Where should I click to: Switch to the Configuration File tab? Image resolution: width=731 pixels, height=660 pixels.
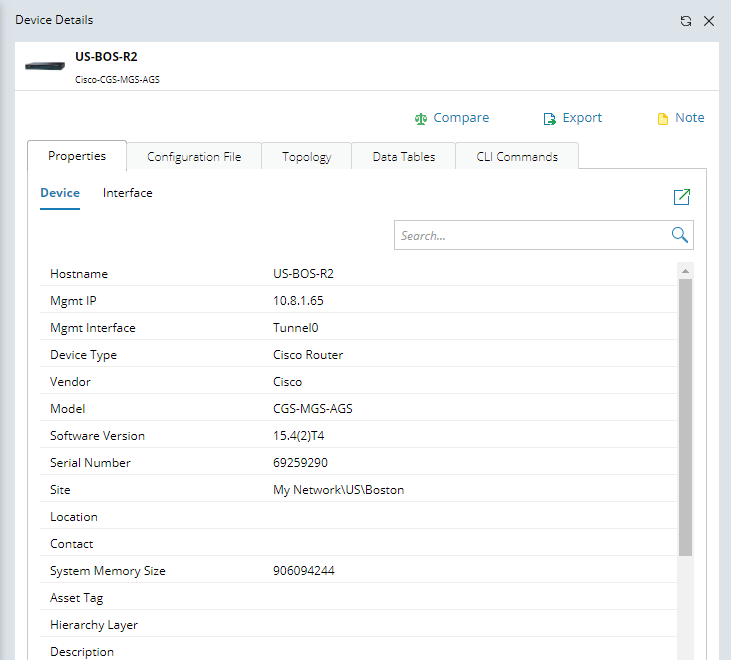194,157
